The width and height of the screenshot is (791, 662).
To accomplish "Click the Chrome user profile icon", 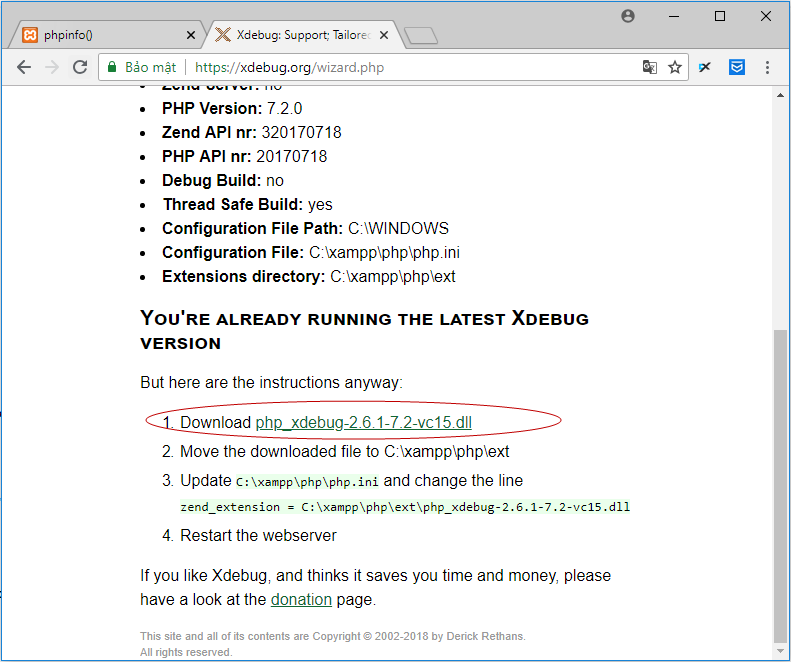I will (x=628, y=16).
